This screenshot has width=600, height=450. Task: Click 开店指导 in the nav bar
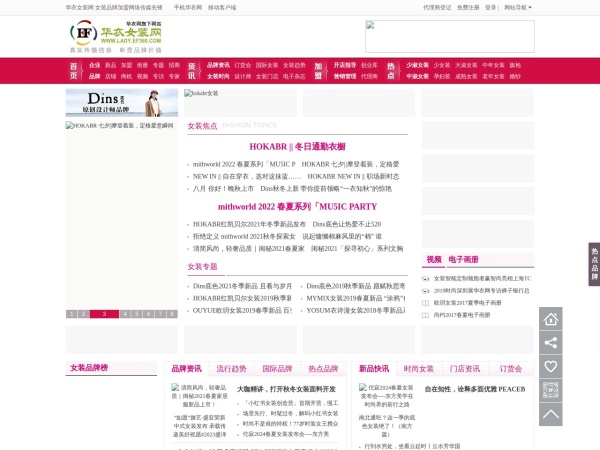pyautogui.click(x=345, y=65)
